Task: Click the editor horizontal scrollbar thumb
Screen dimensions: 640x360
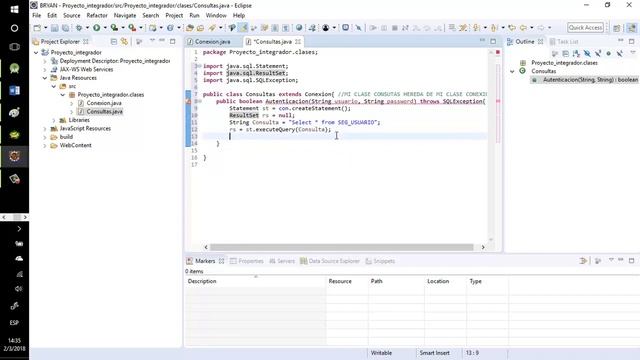Action: (342, 247)
